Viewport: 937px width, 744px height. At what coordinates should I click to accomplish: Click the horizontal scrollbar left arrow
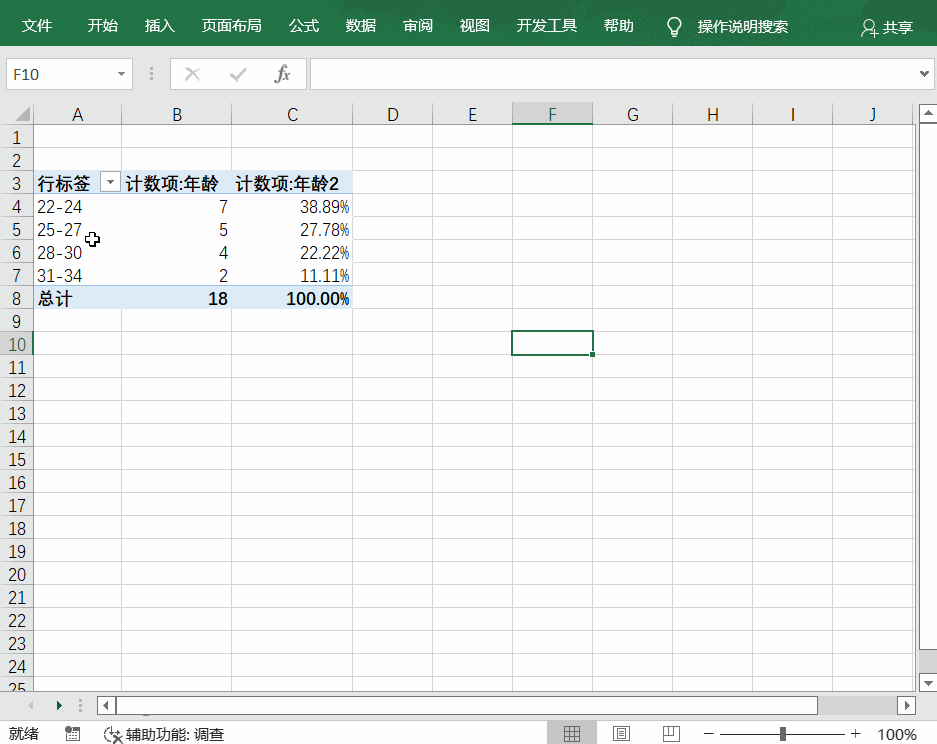pyautogui.click(x=106, y=705)
